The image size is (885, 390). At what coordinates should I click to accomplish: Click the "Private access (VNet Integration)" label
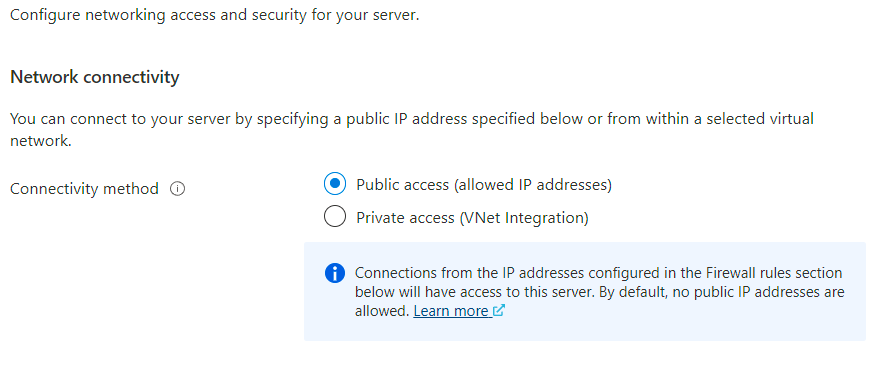(472, 217)
